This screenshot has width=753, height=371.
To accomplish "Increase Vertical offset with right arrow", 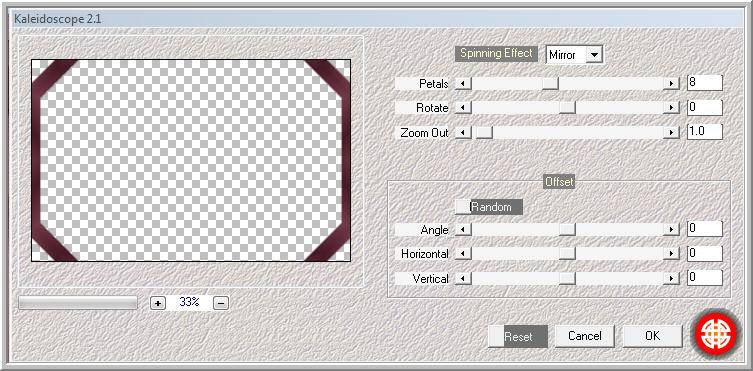I will [x=671, y=278].
